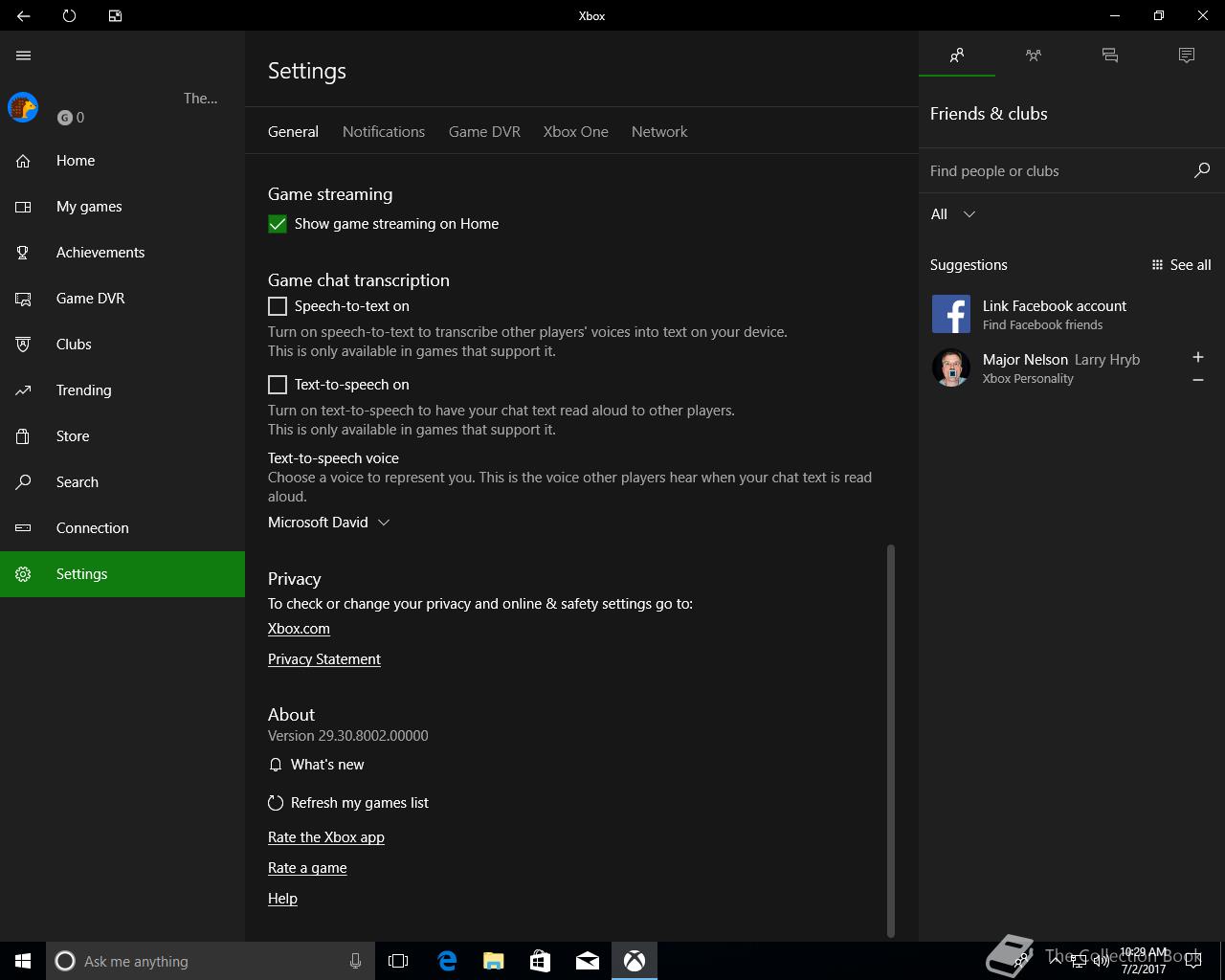Open Game DVR in sidebar
This screenshot has width=1225, height=980.
pyautogui.click(x=122, y=299)
